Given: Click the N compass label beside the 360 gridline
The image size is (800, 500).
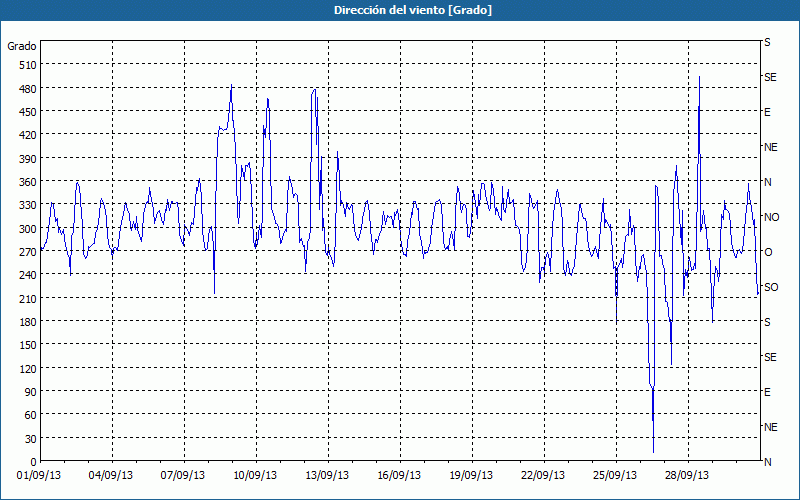Looking at the screenshot, I should click(767, 182).
